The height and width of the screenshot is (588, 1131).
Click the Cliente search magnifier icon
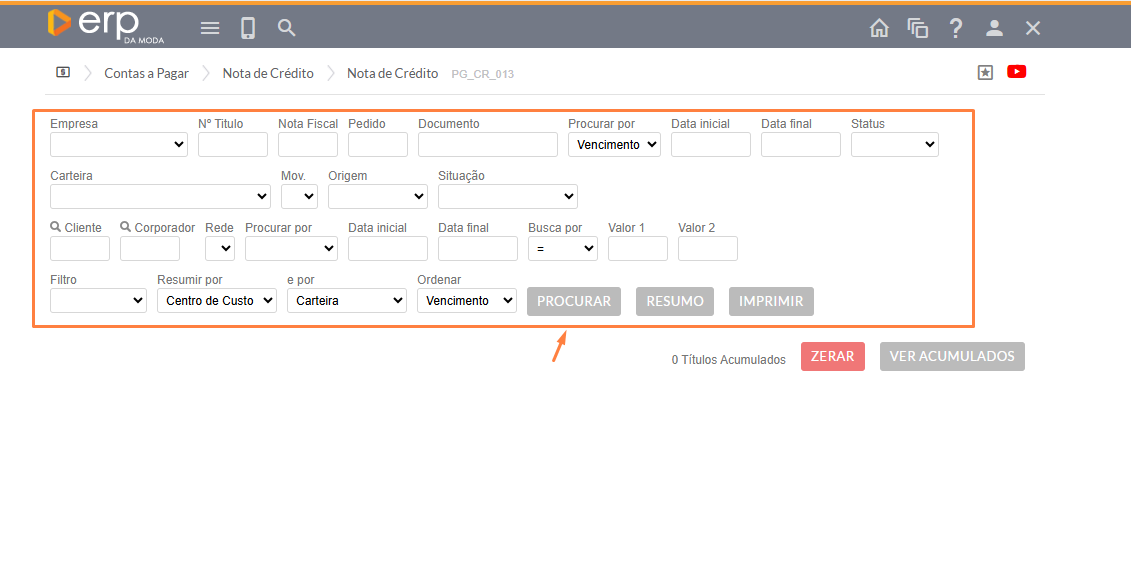(x=56, y=228)
